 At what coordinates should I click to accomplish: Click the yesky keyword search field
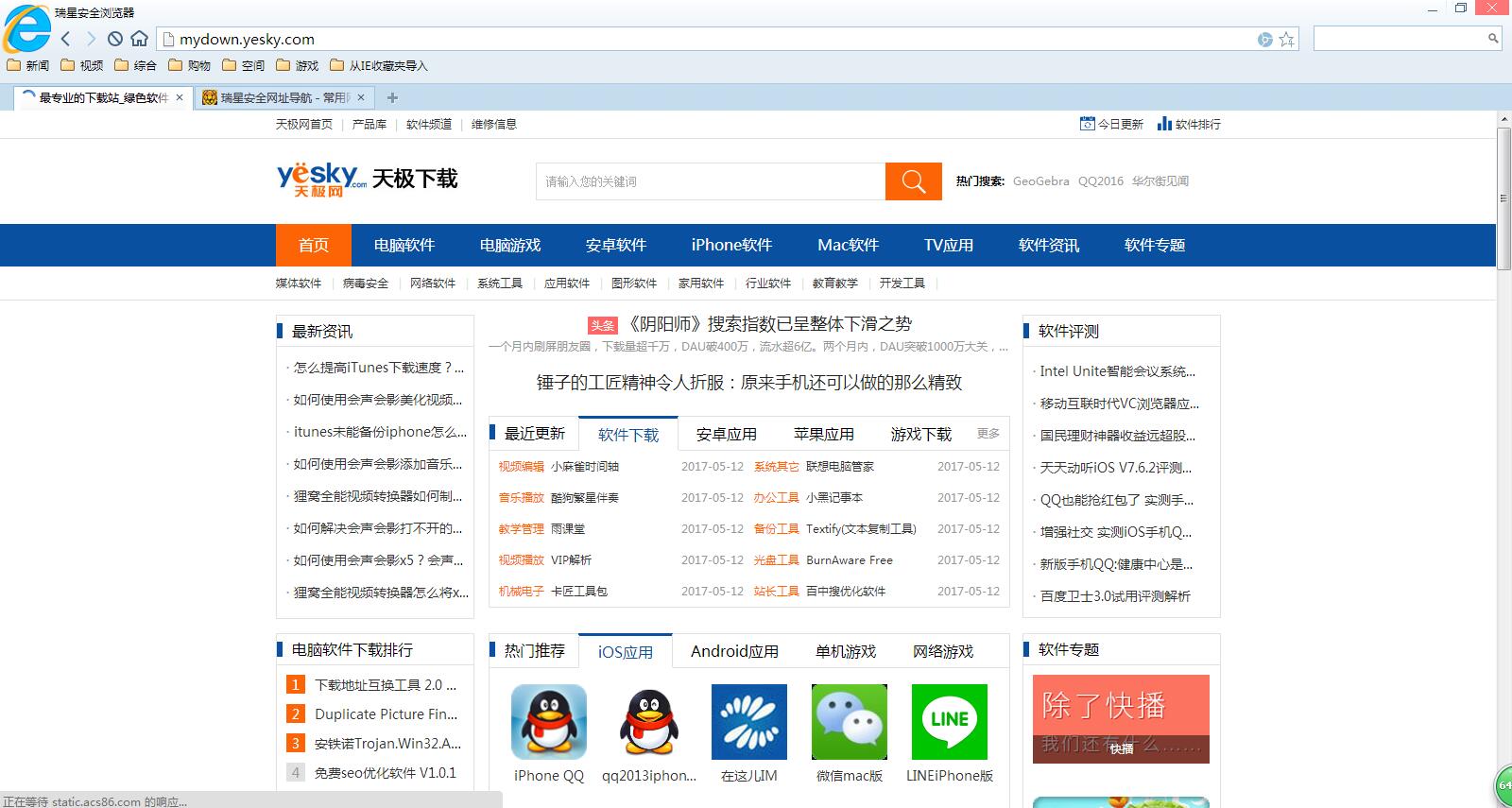710,181
